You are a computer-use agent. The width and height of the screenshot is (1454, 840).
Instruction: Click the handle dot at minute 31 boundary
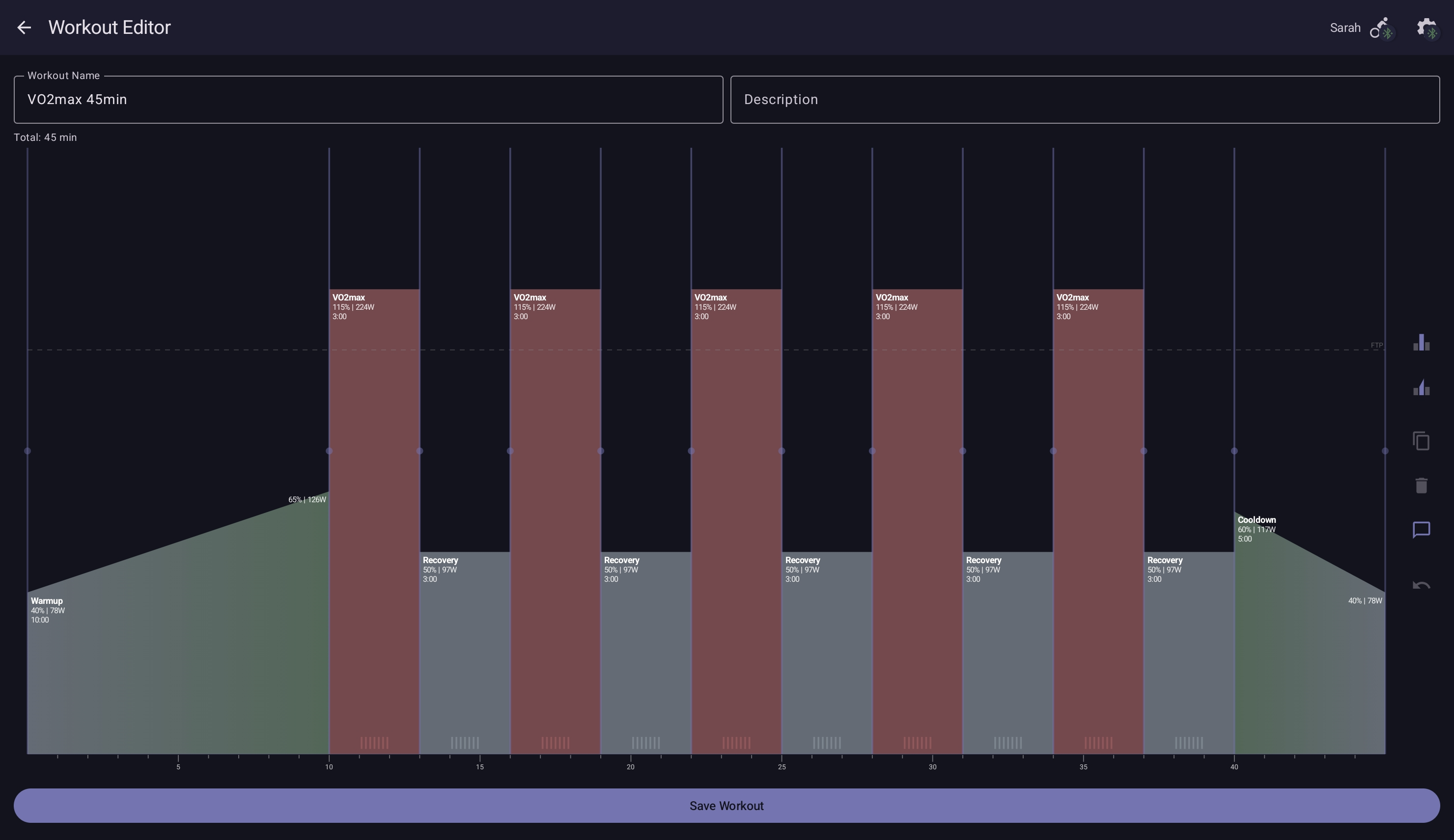coord(962,451)
